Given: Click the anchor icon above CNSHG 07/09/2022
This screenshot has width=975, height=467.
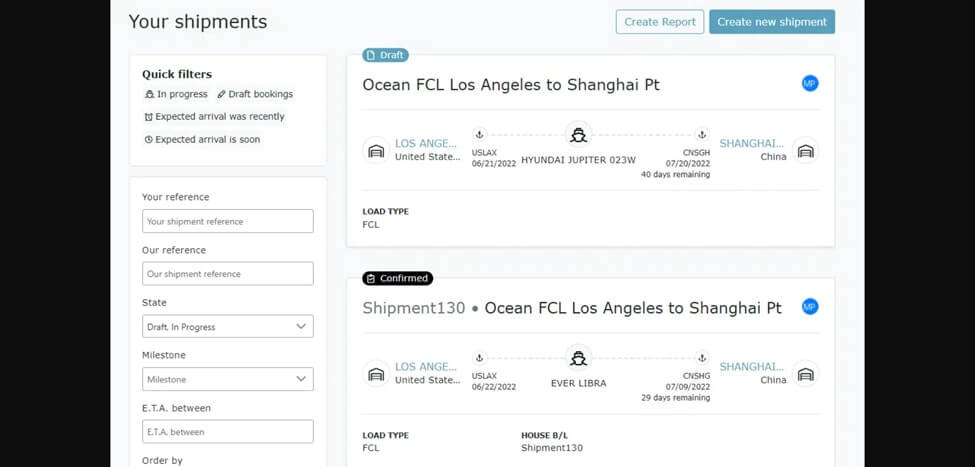Looking at the screenshot, I should 702,357.
